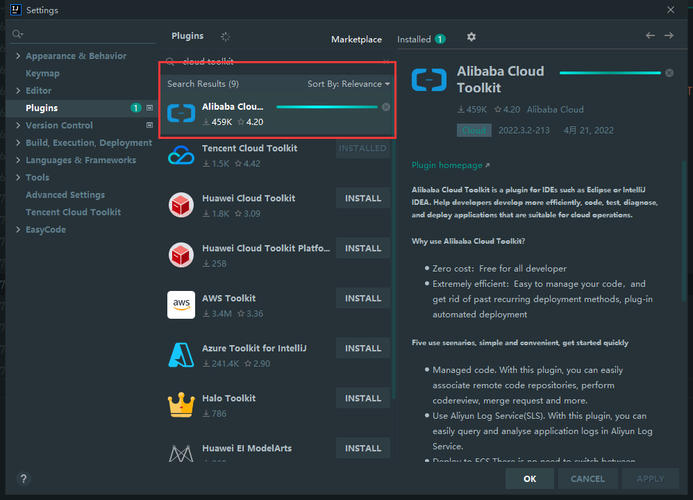The image size is (693, 500).
Task: Click the APPLY button
Action: pyautogui.click(x=650, y=479)
